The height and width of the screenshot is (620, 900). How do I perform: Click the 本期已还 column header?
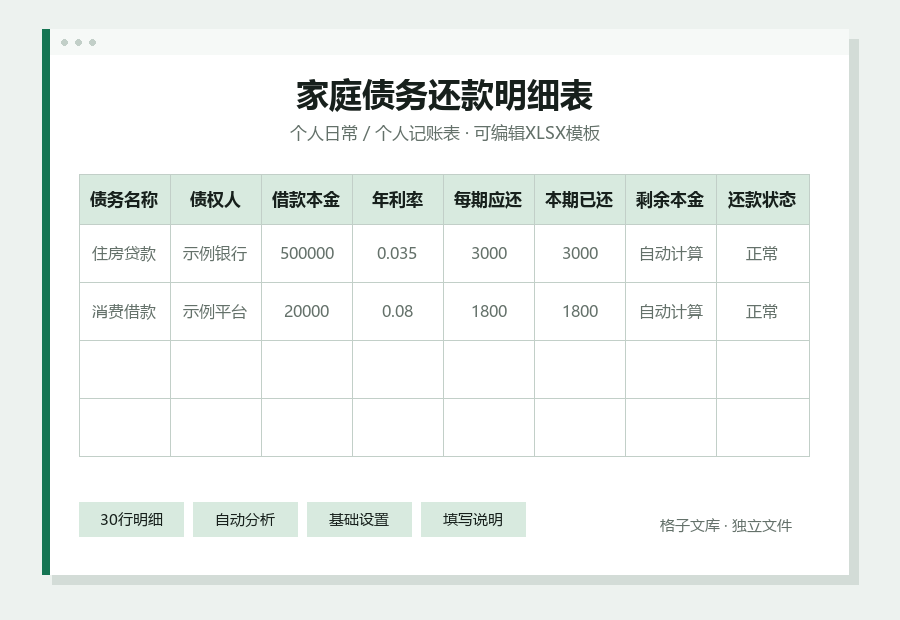click(x=580, y=200)
